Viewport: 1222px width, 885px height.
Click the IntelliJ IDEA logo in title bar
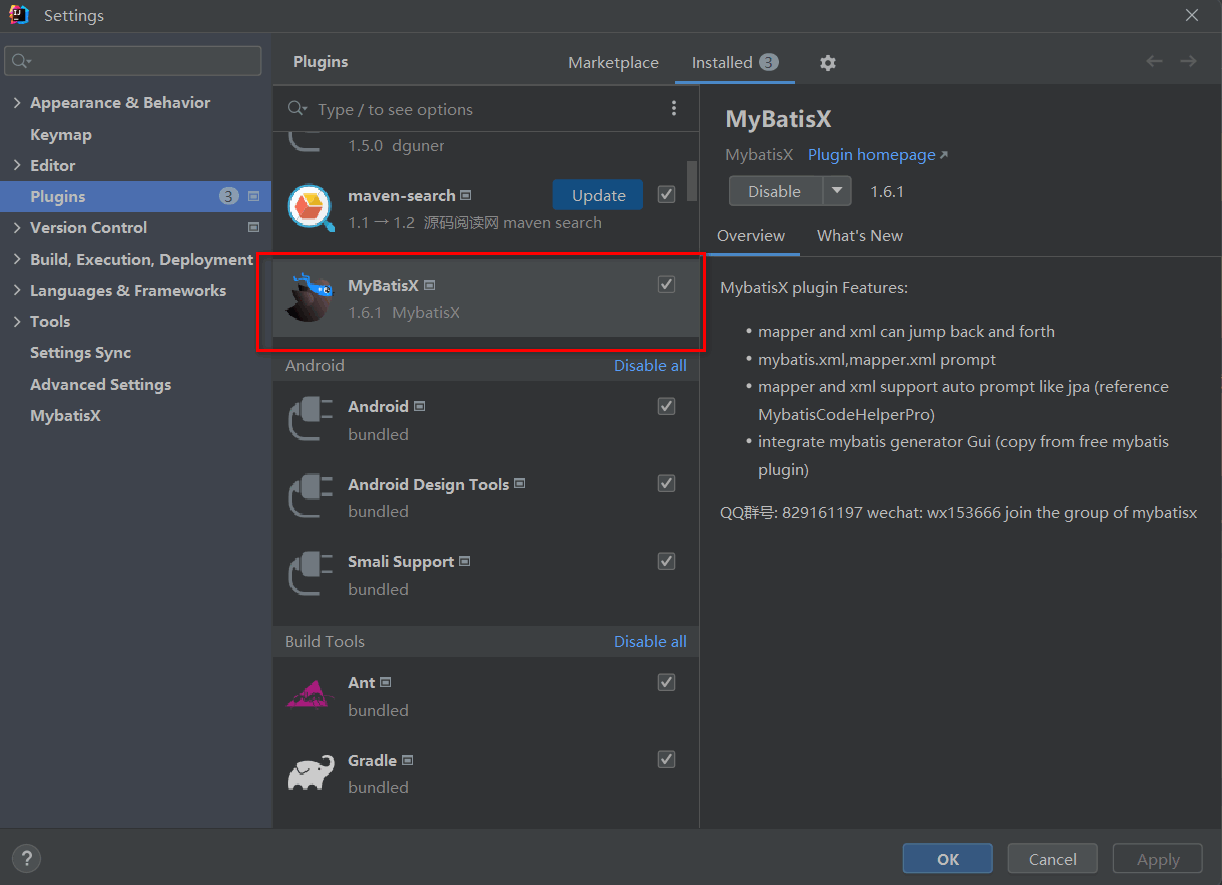18,15
